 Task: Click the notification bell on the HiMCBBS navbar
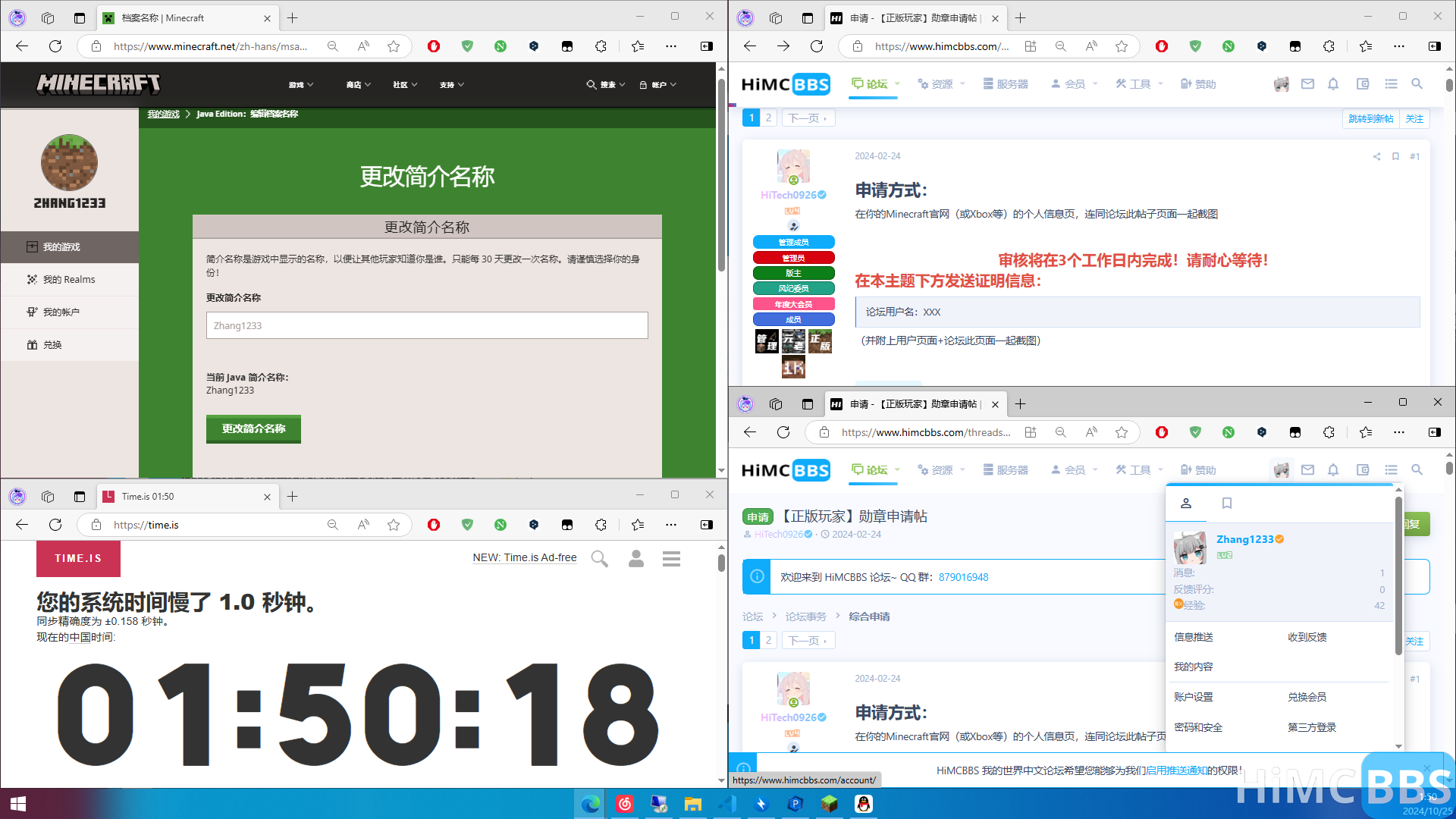pos(1332,83)
